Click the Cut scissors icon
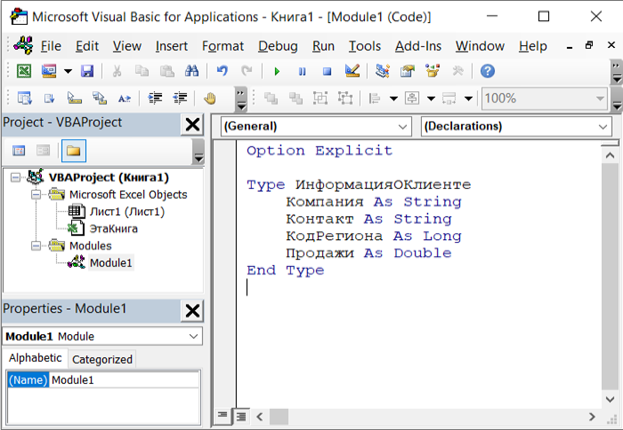This screenshot has height=430, width=623. pyautogui.click(x=117, y=72)
